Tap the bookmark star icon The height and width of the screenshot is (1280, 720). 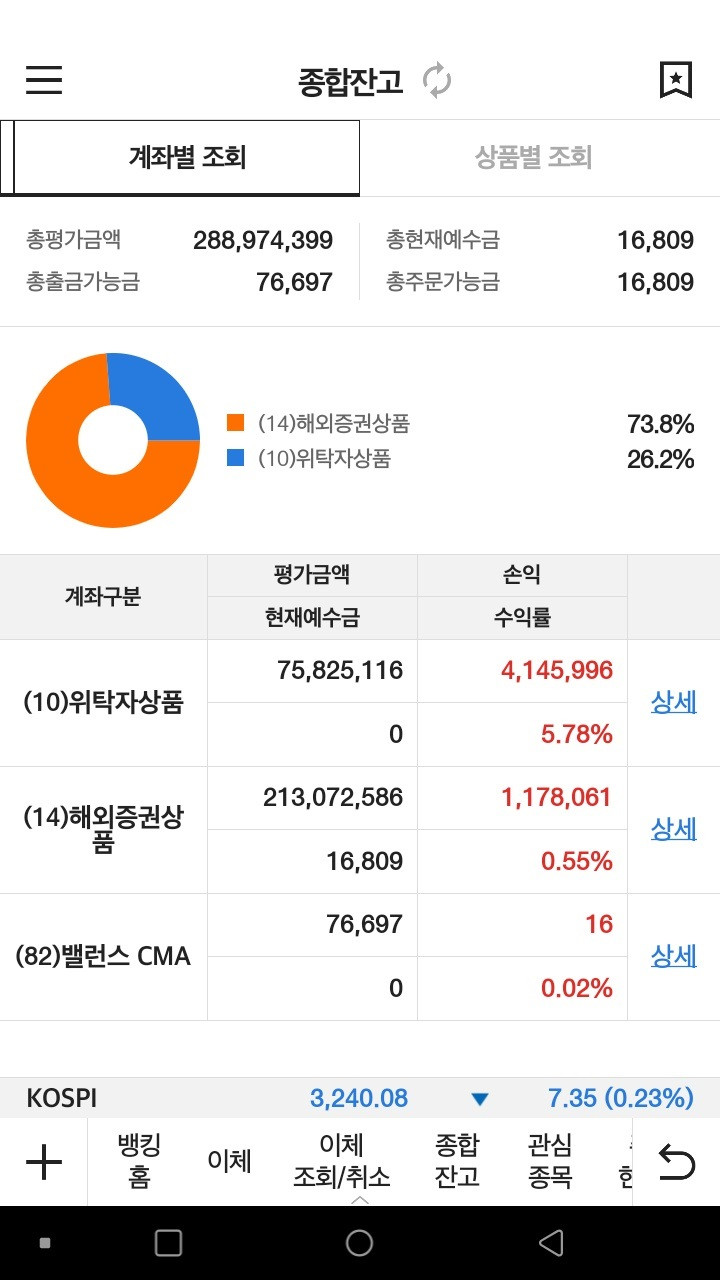click(x=676, y=80)
